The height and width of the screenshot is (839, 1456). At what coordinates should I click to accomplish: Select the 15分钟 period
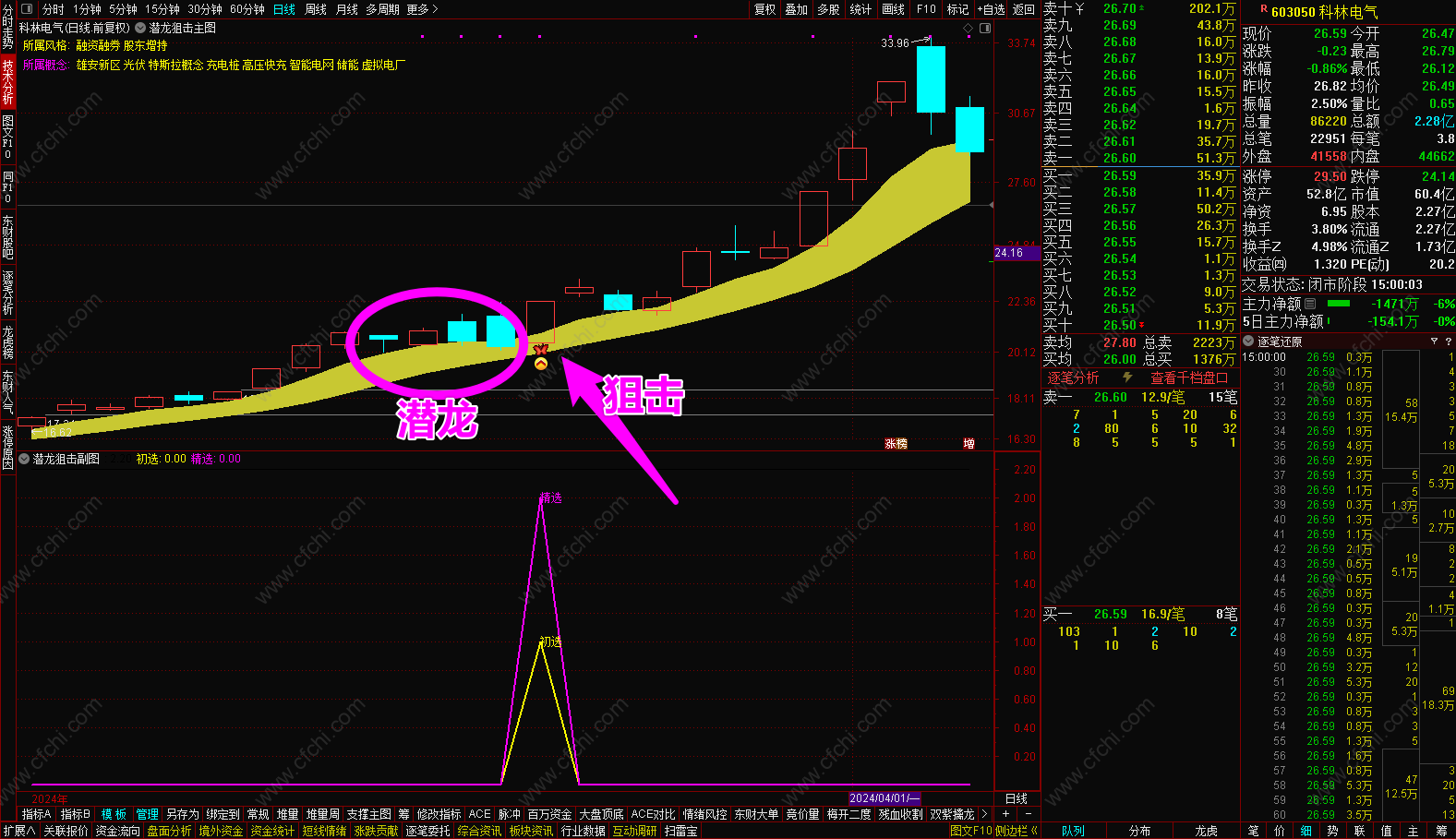tap(162, 9)
